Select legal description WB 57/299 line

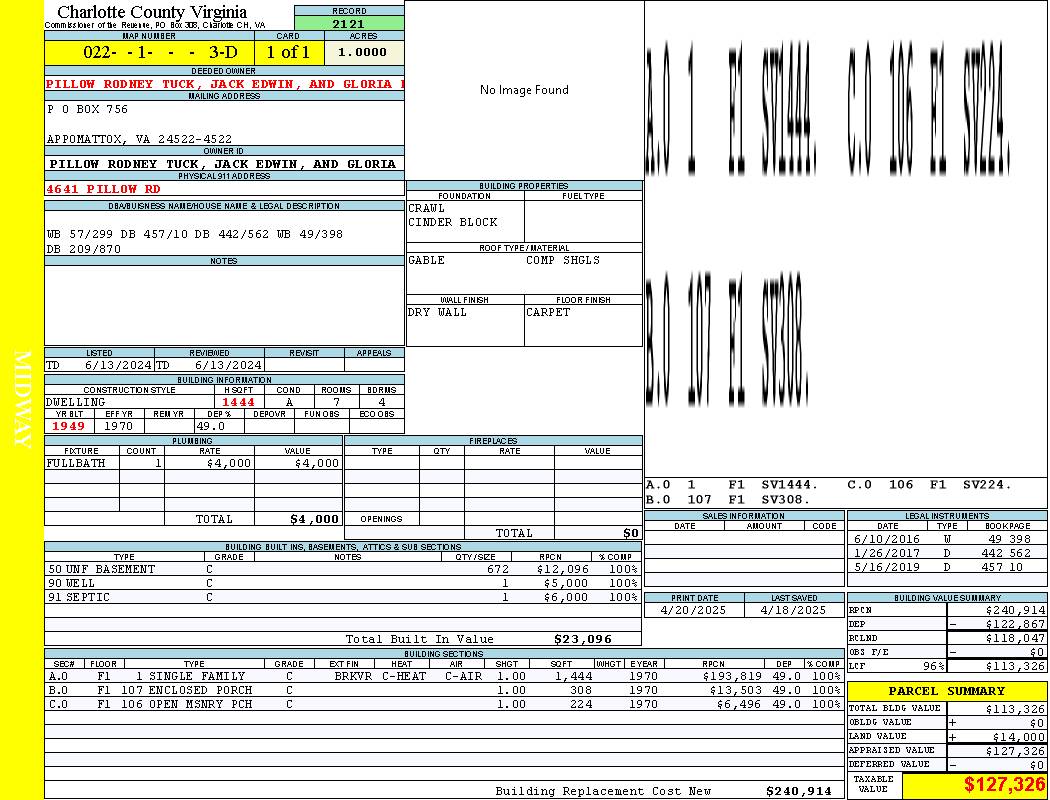[x=195, y=234]
